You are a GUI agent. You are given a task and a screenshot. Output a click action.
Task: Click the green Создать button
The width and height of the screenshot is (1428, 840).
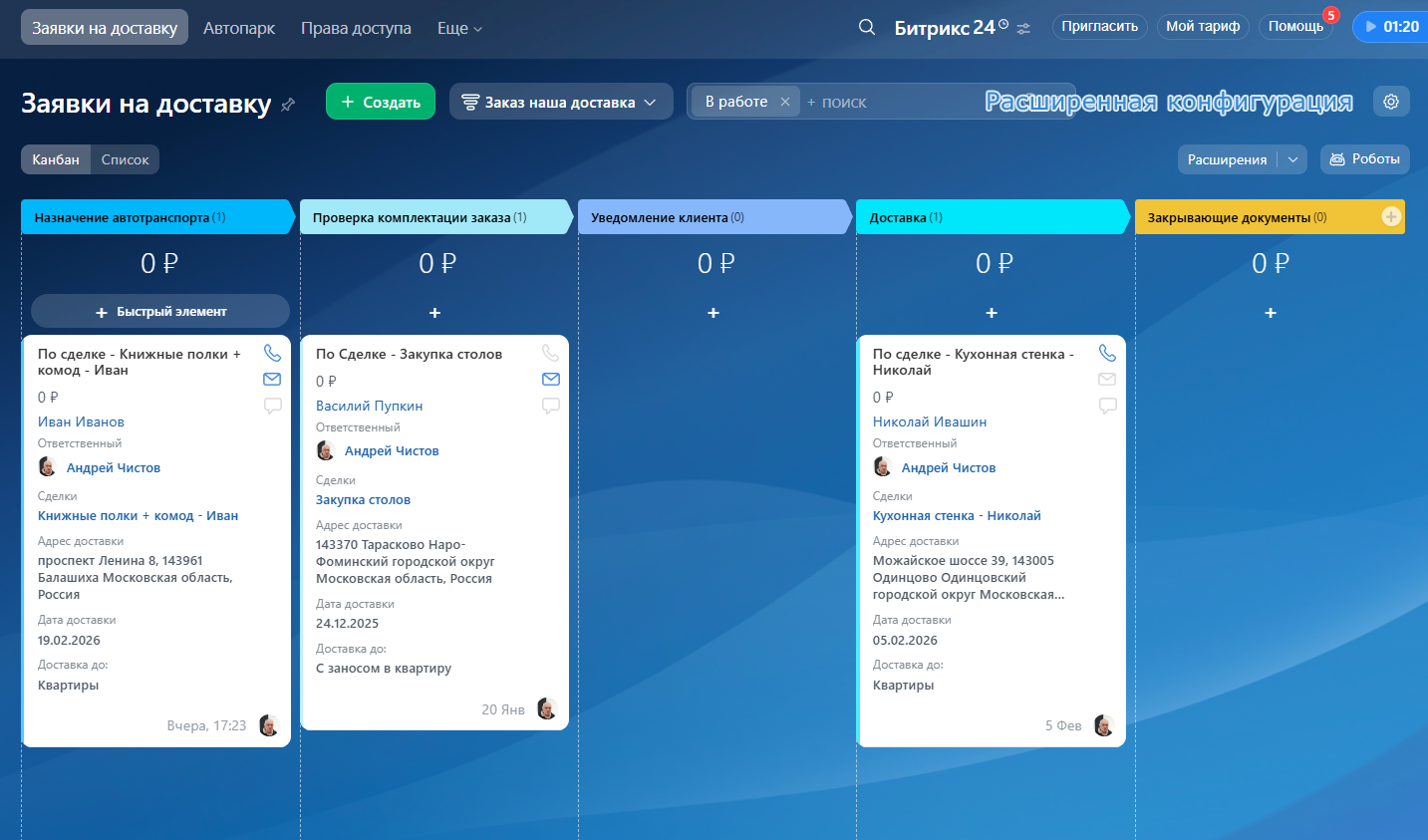(x=381, y=102)
